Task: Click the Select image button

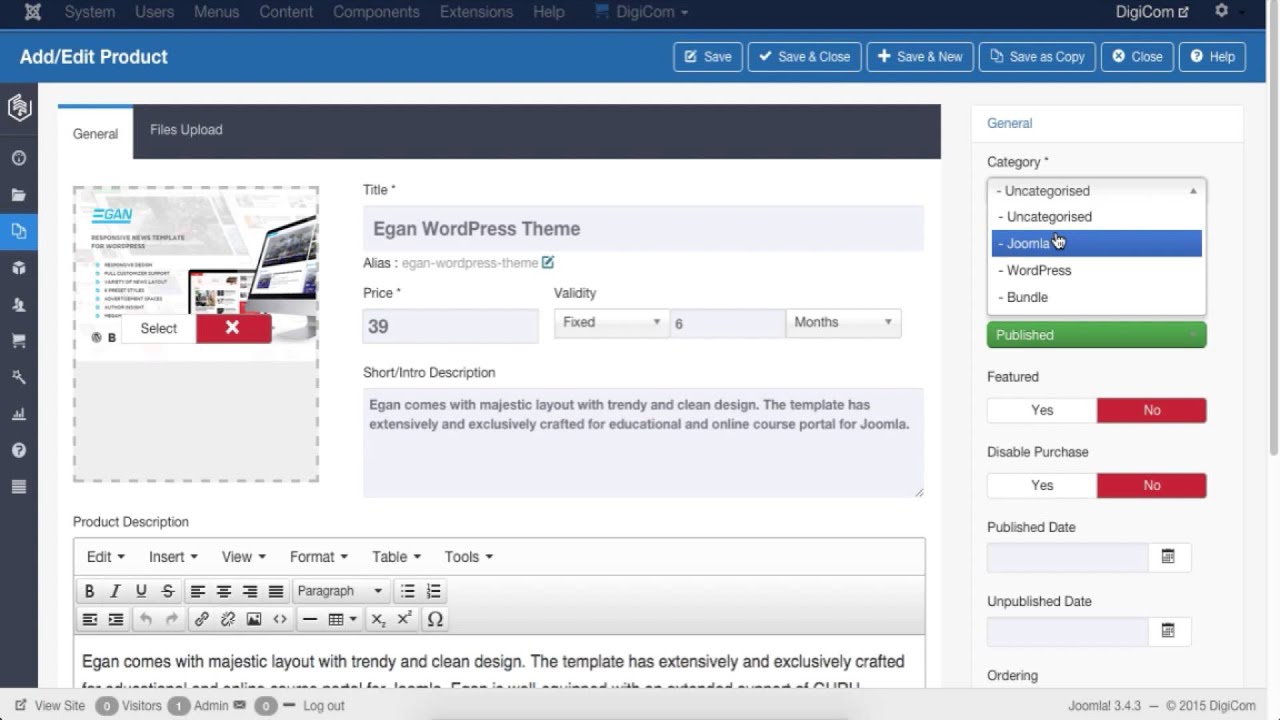Action: point(158,328)
